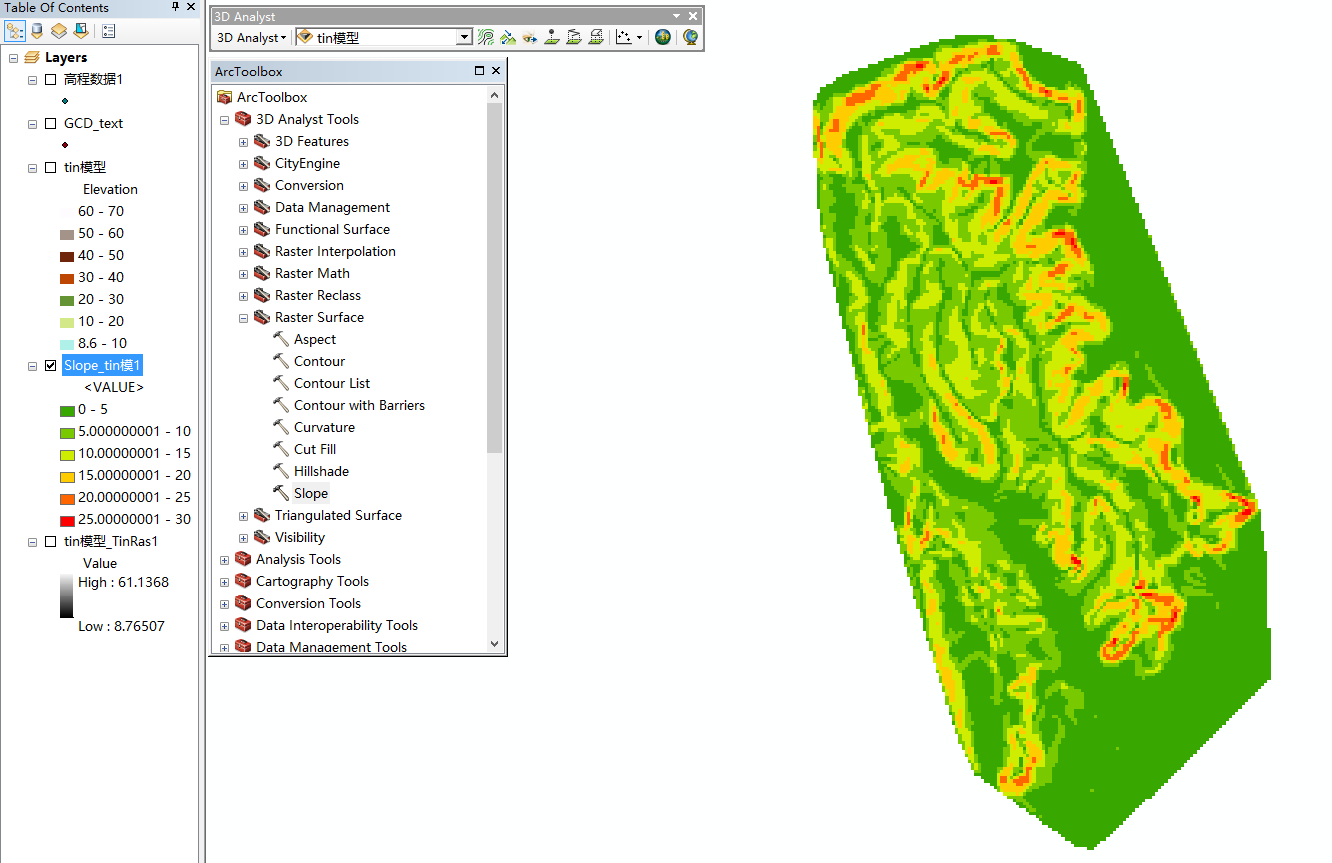Enable the GCD_text layer checkbox
The height and width of the screenshot is (863, 1332).
pos(51,124)
